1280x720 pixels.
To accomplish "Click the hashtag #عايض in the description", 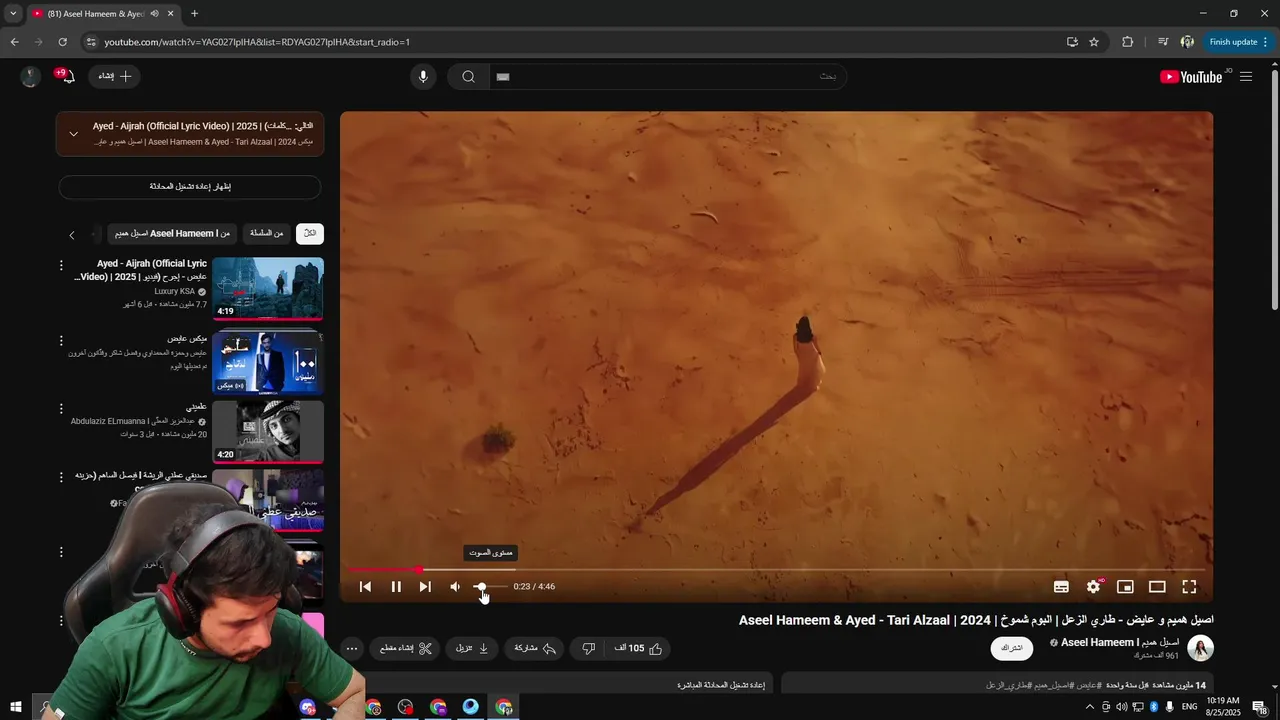I will click(x=1086, y=685).
